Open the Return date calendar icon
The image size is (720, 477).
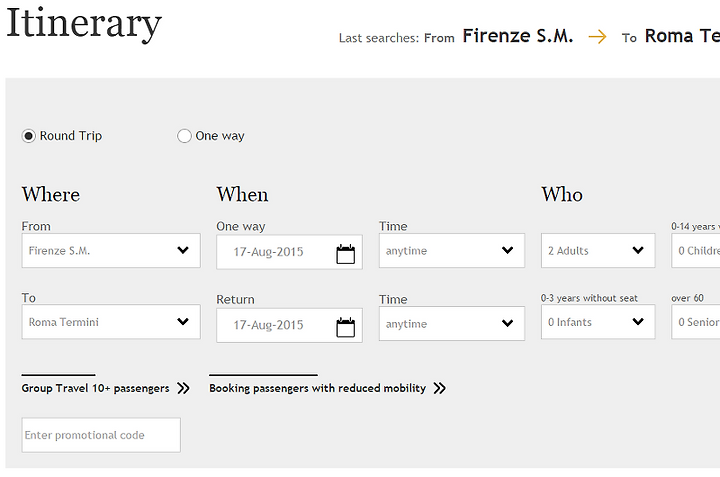tap(345, 327)
